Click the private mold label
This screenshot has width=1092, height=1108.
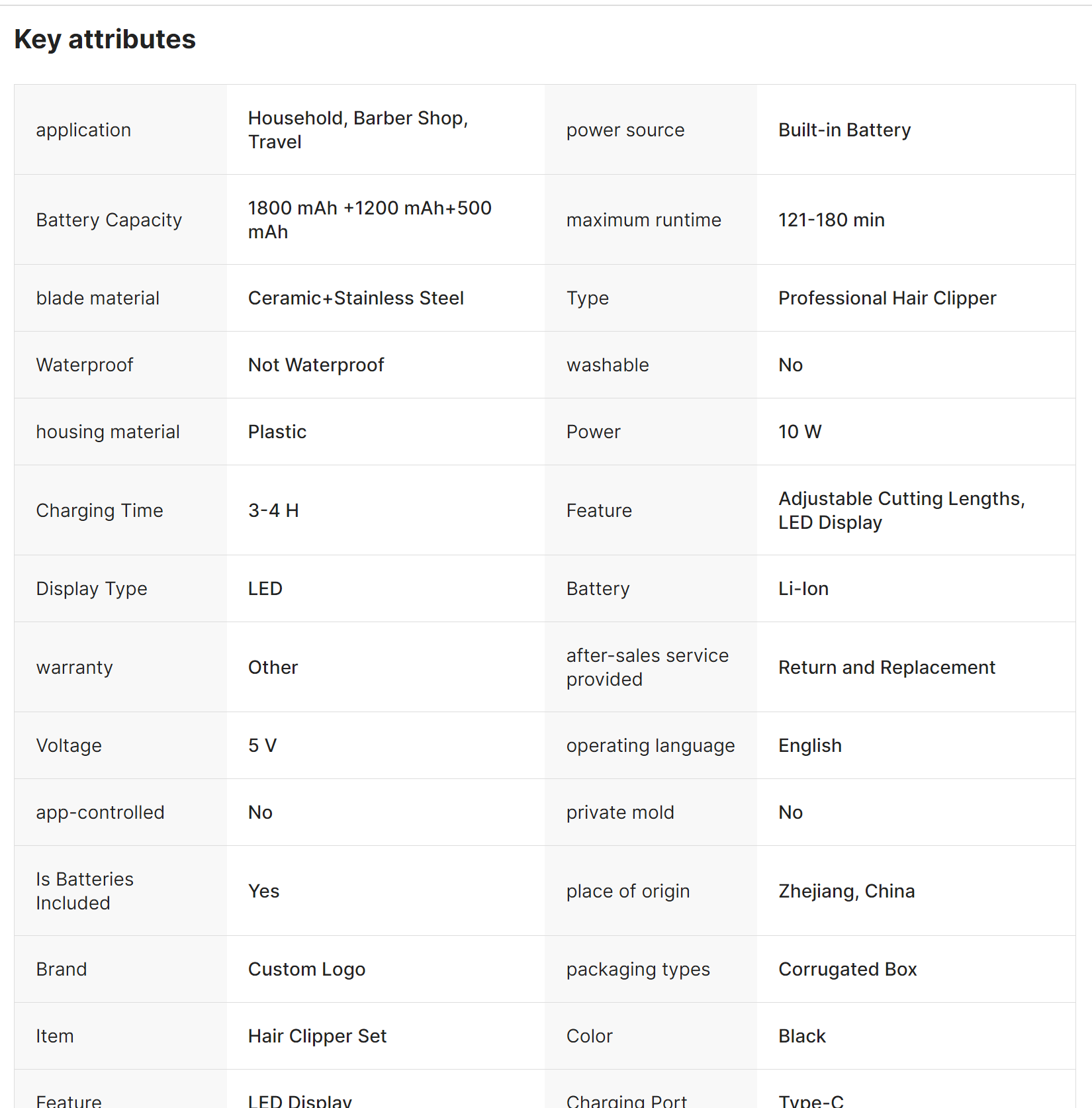click(619, 812)
